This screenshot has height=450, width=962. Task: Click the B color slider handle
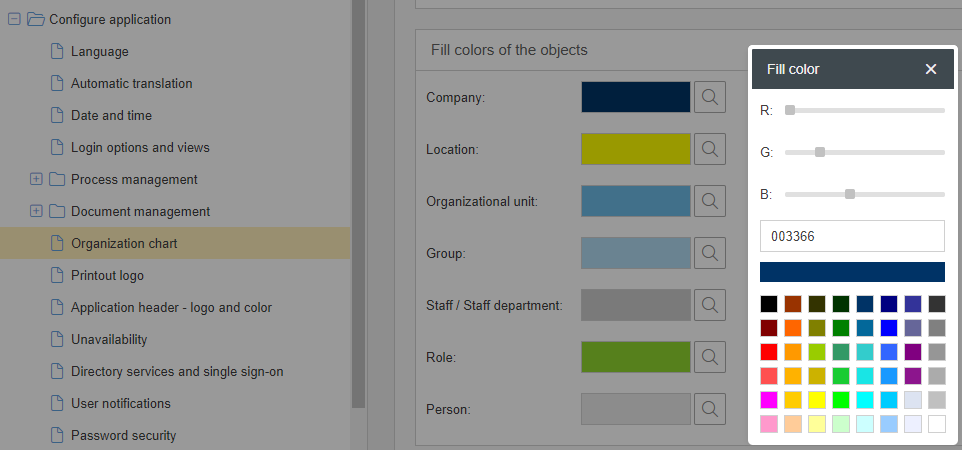pos(850,194)
